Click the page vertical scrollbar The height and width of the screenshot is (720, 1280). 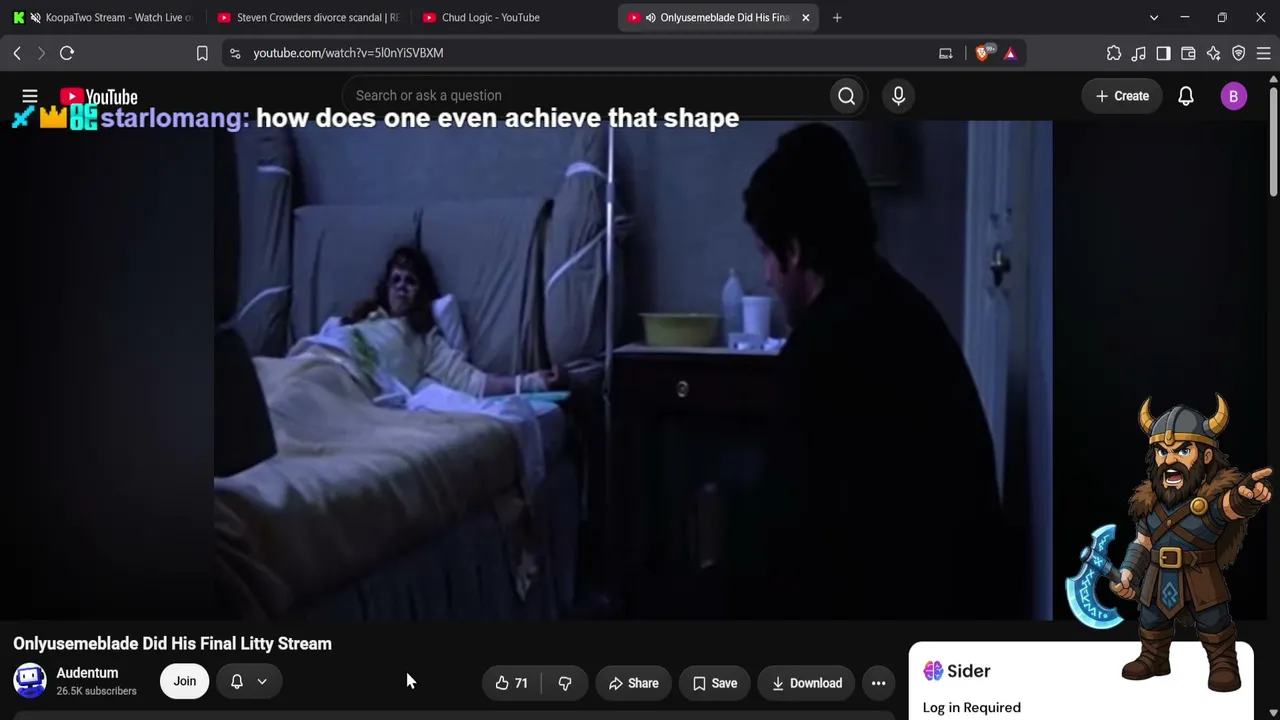[1273, 140]
